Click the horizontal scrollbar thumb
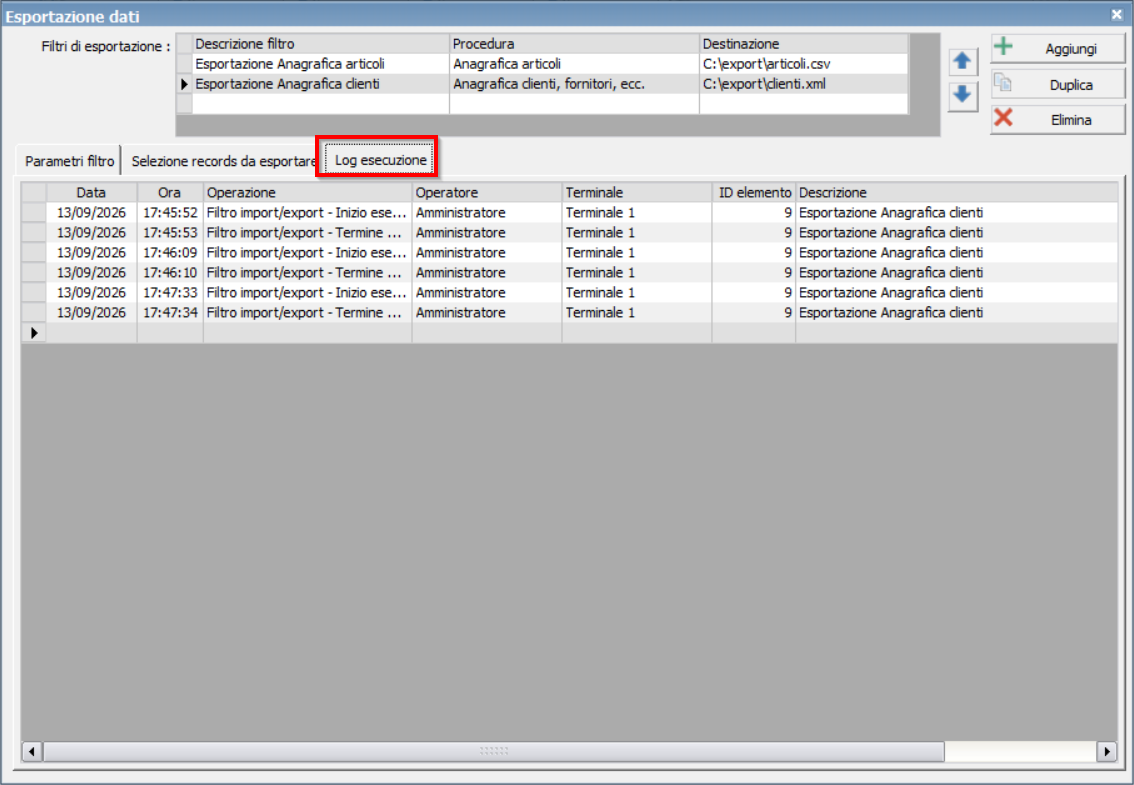 click(494, 751)
